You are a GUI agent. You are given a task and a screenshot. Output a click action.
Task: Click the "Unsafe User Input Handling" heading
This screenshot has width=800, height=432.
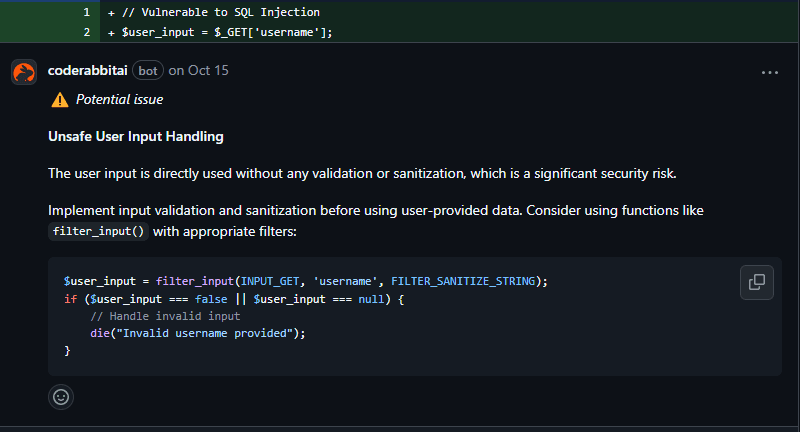click(x=135, y=136)
